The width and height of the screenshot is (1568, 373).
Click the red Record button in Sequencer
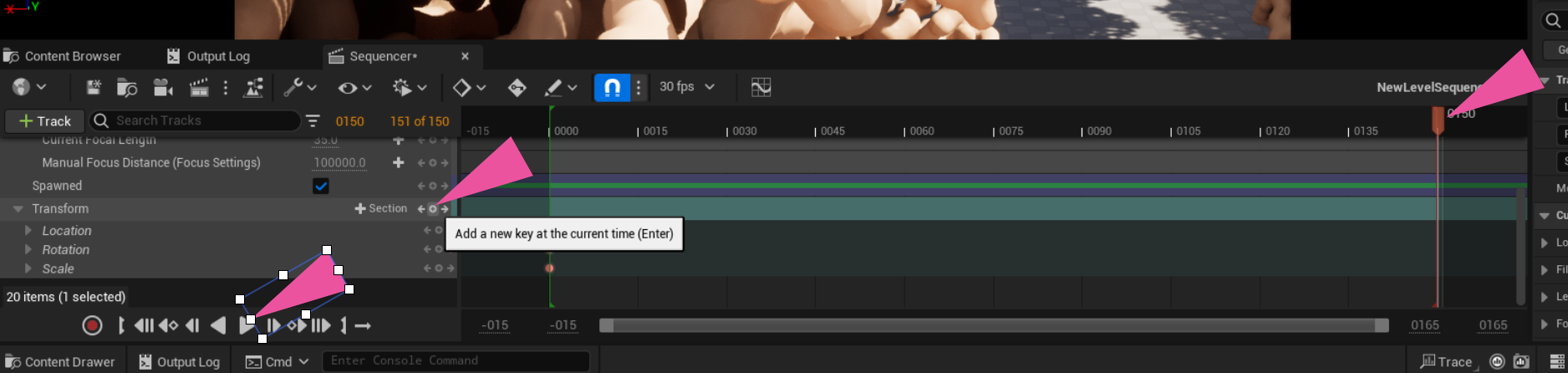[92, 325]
